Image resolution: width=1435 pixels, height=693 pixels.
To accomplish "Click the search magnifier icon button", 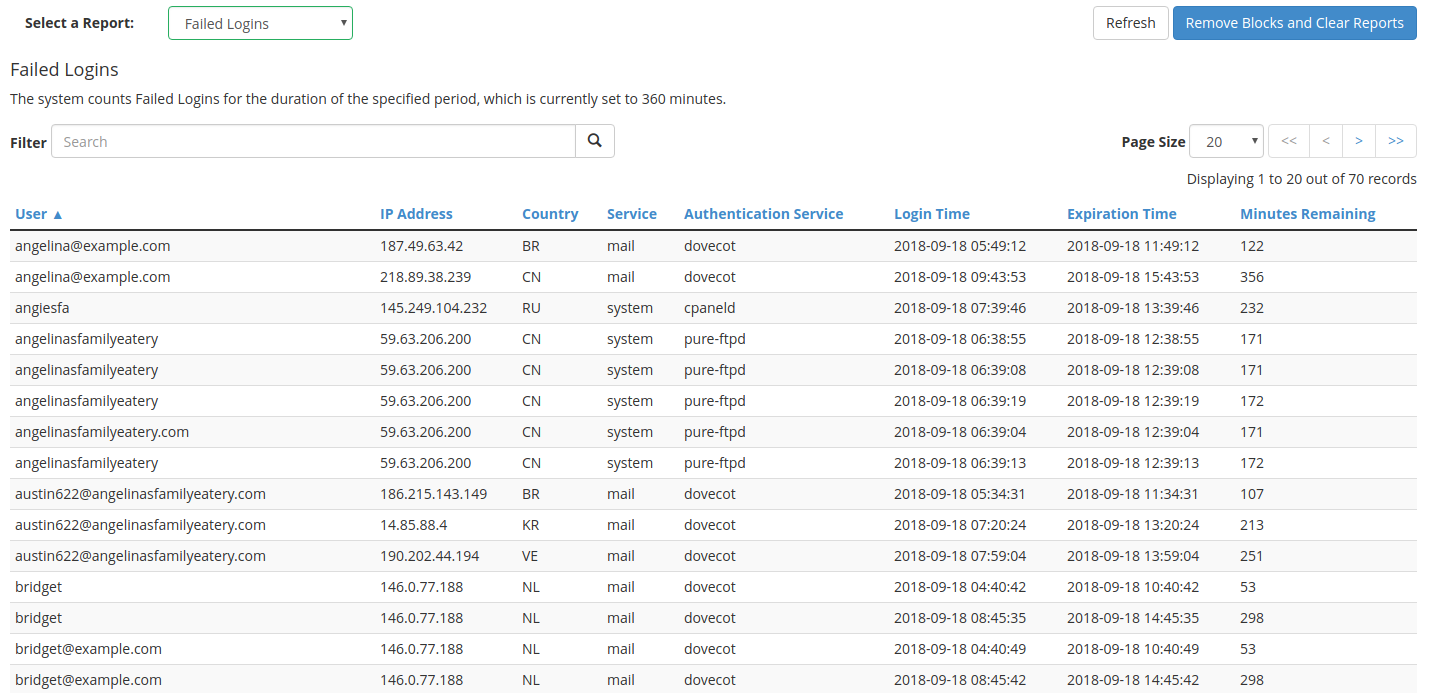I will (594, 141).
